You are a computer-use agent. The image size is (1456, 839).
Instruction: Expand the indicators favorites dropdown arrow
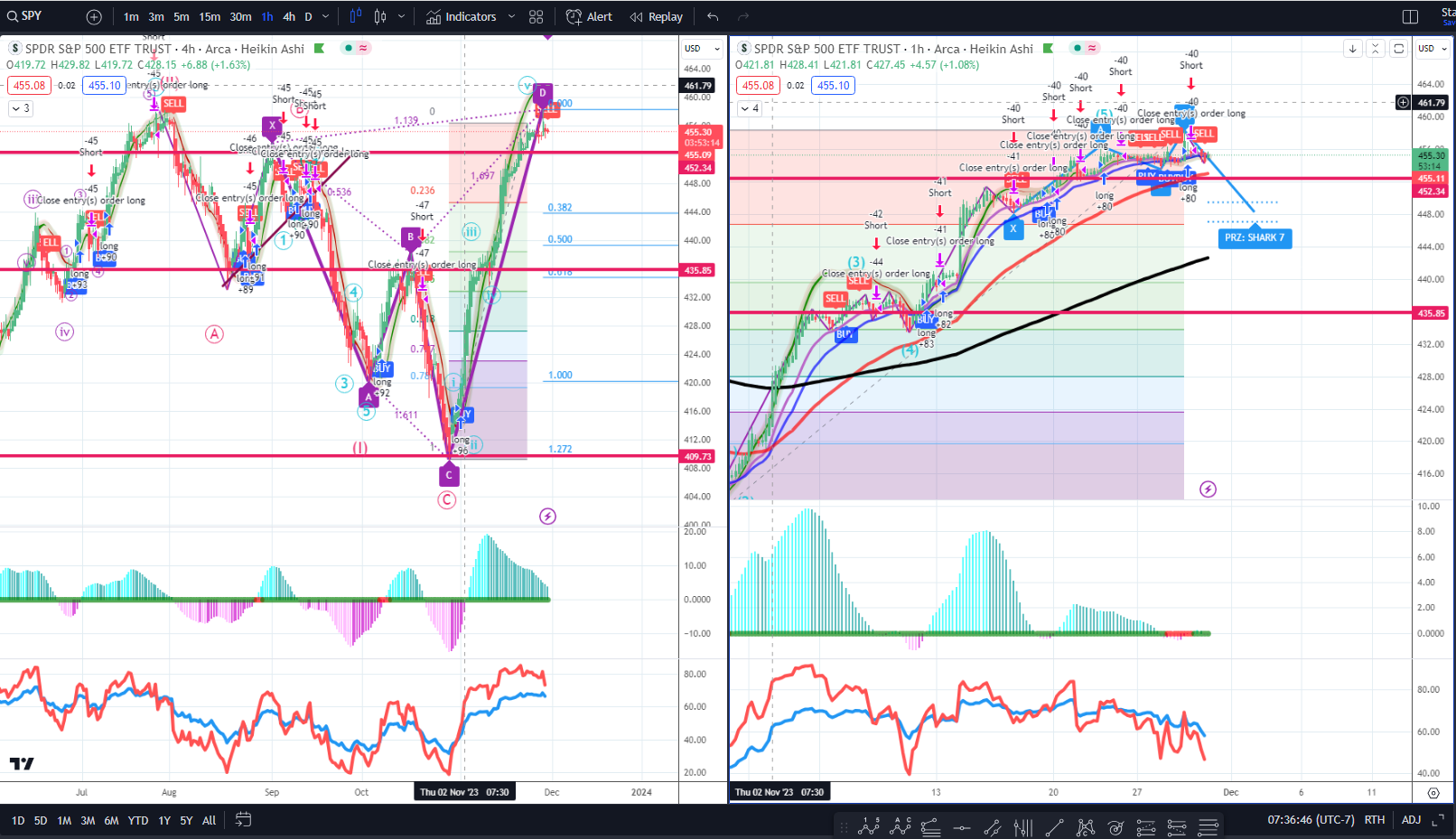[511, 16]
